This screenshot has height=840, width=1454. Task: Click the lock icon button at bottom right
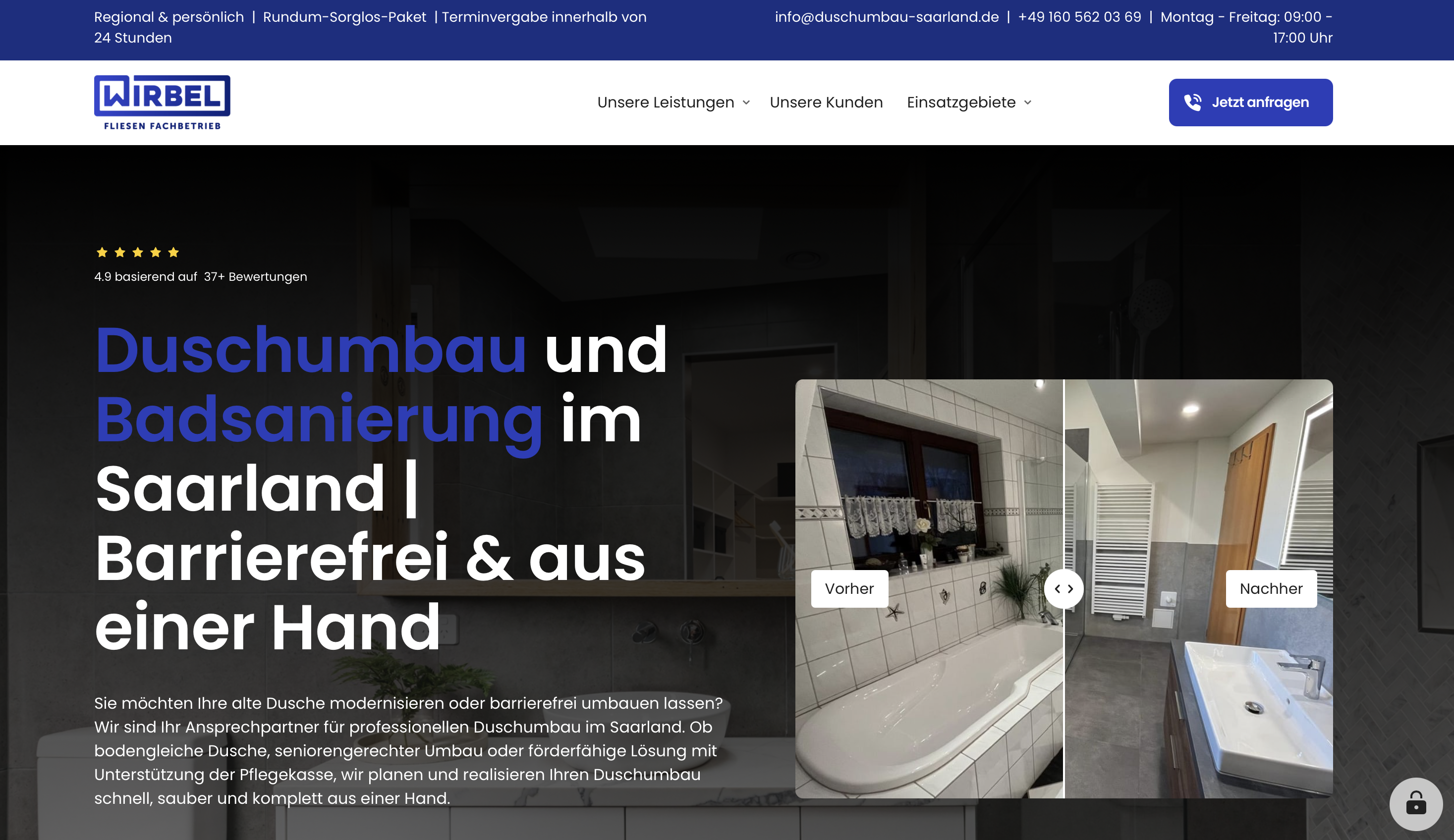(1416, 804)
